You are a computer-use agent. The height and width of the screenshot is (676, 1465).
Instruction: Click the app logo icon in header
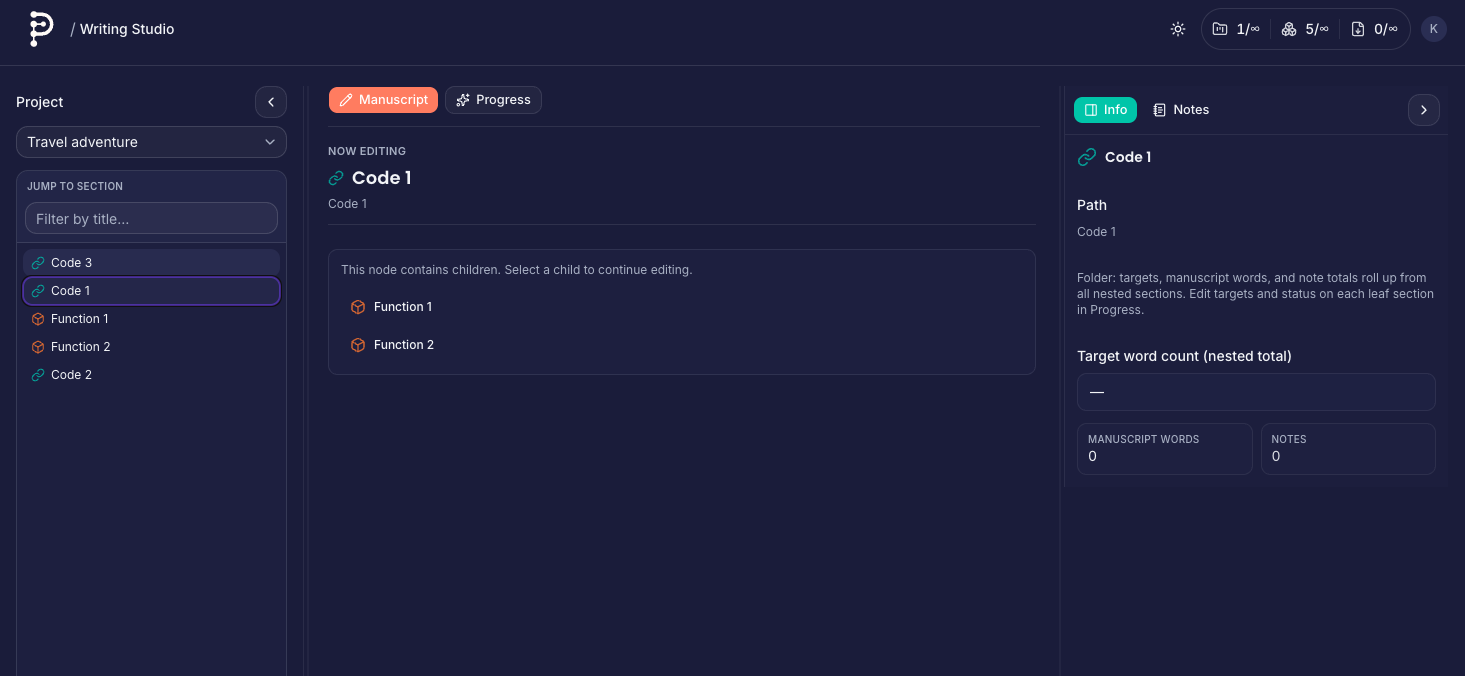tap(40, 29)
